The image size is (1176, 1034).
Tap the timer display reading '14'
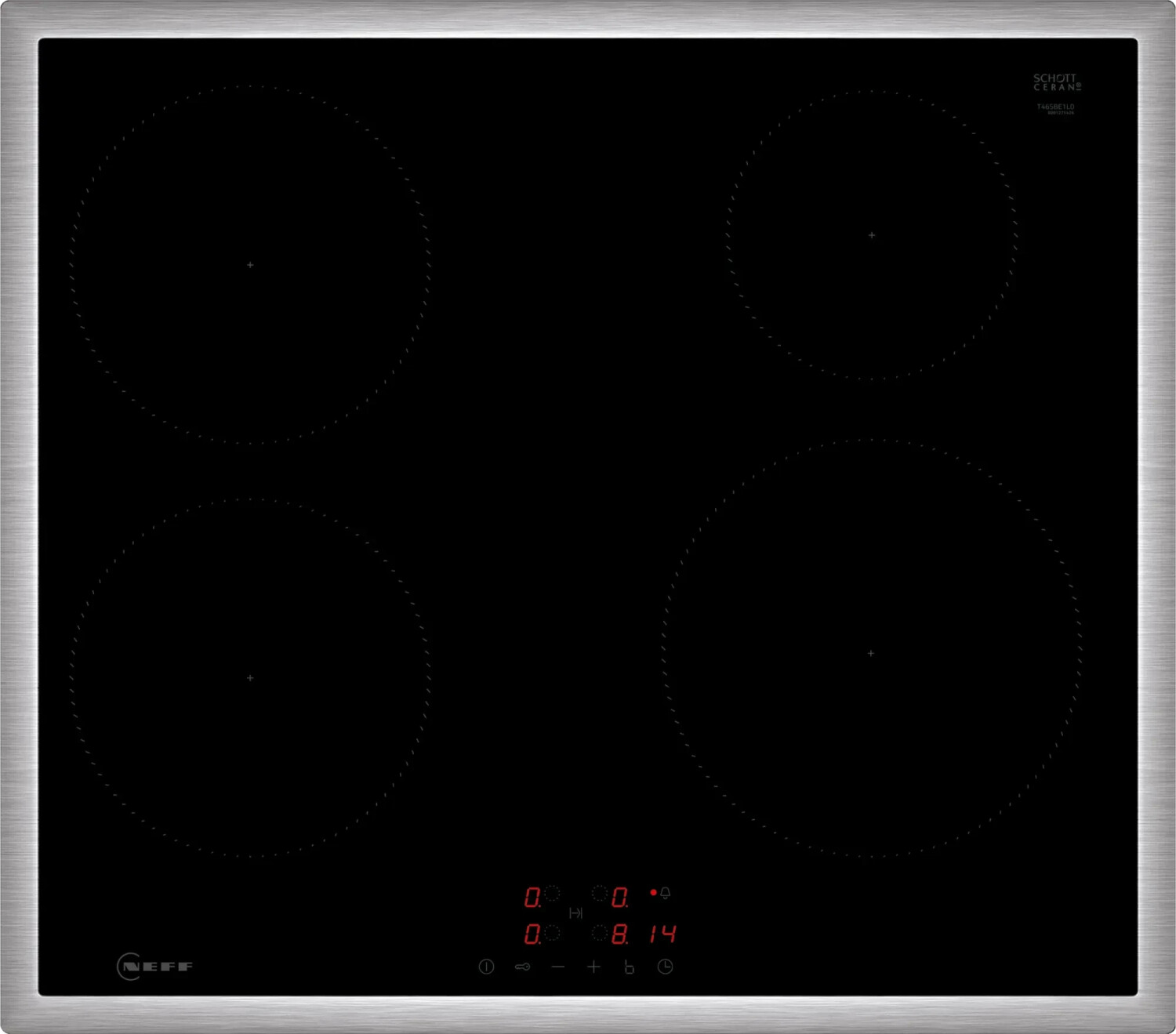tap(662, 934)
